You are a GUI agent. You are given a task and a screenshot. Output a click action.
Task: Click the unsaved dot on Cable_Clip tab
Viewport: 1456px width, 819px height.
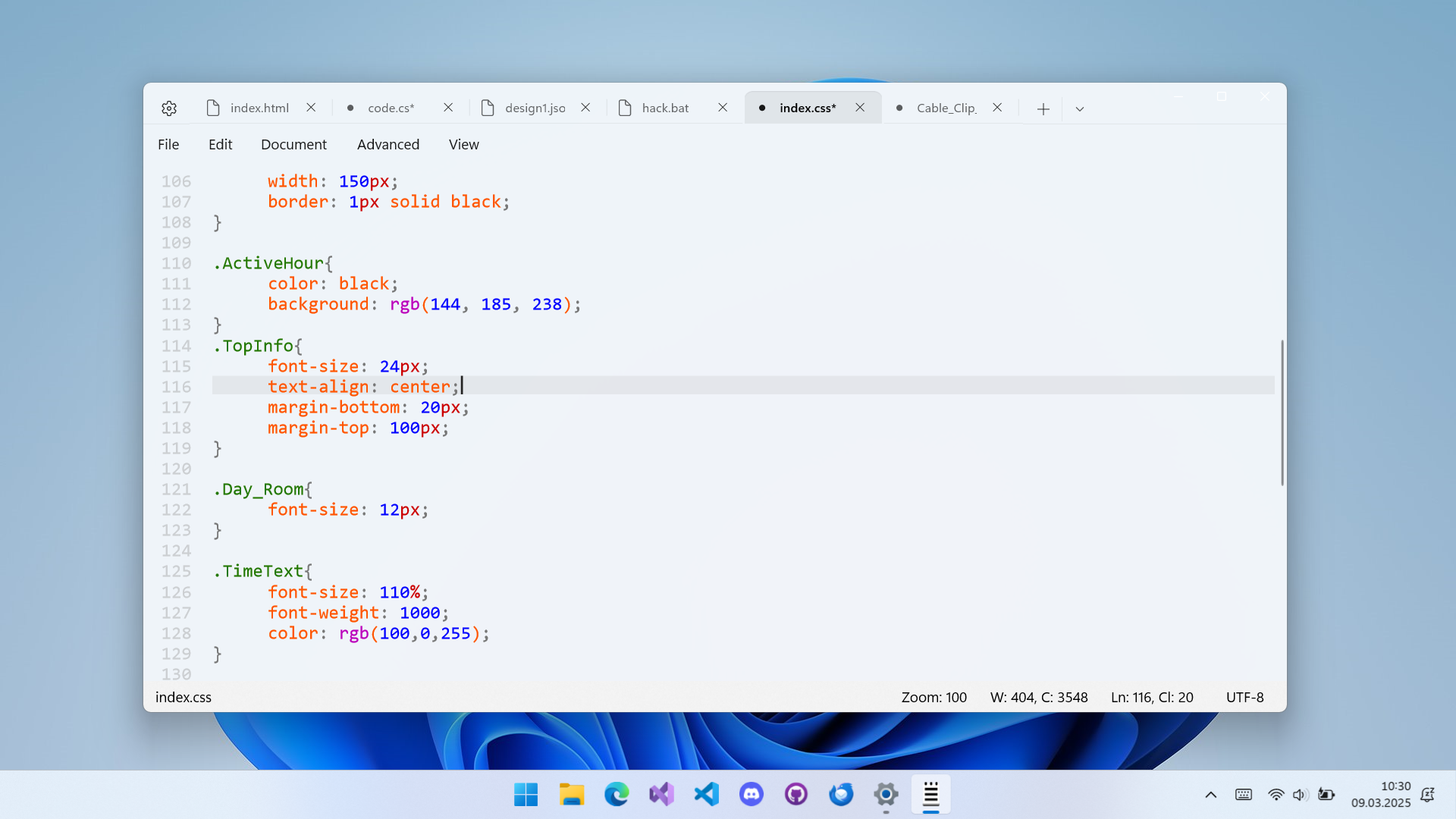pos(899,108)
